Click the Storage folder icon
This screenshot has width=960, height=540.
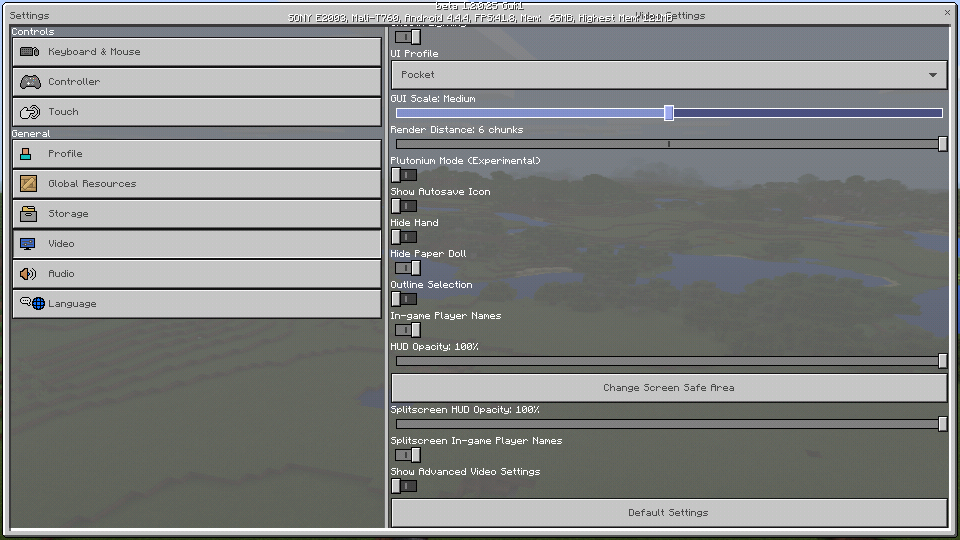click(x=28, y=214)
